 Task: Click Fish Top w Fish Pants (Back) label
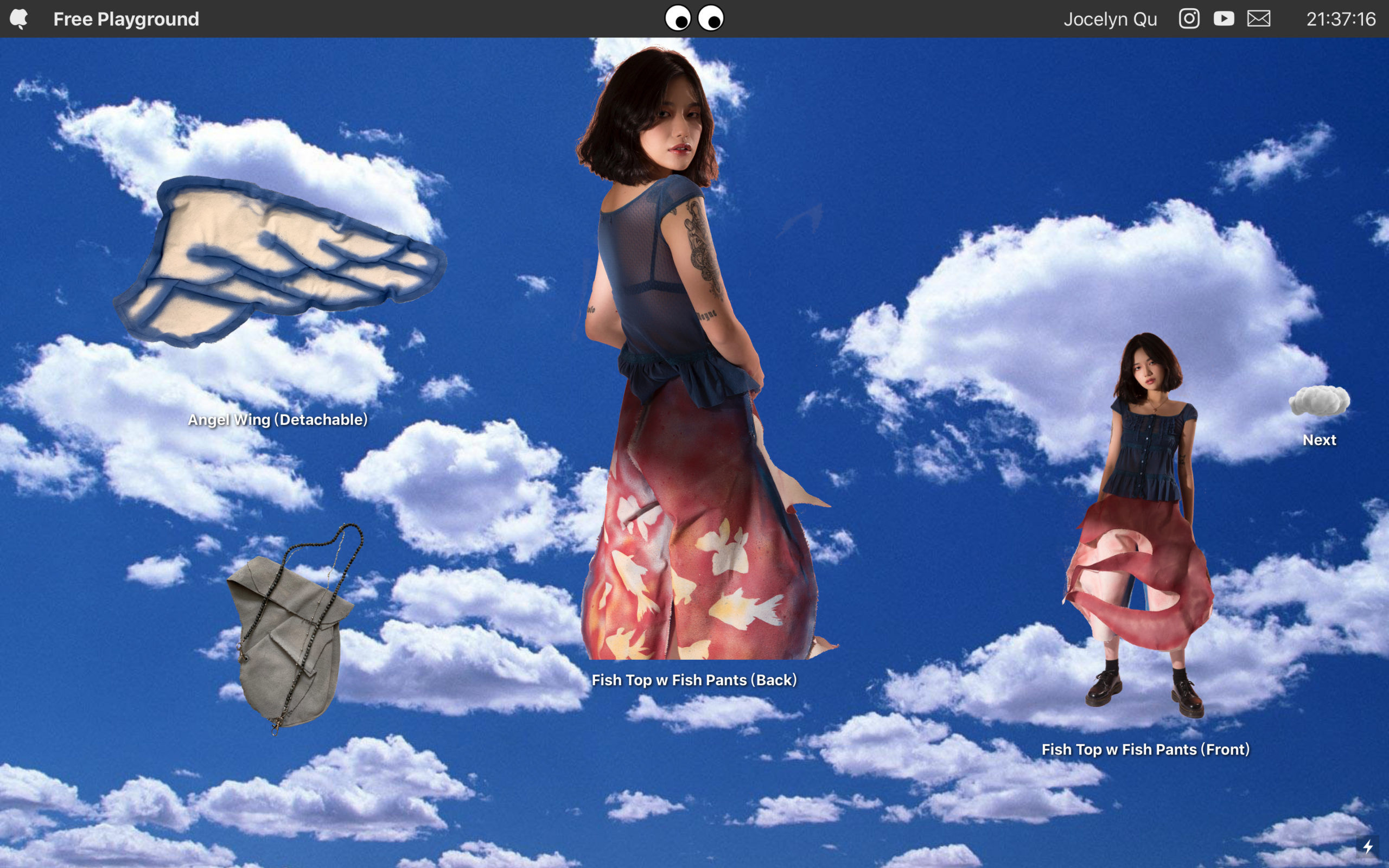click(x=694, y=680)
